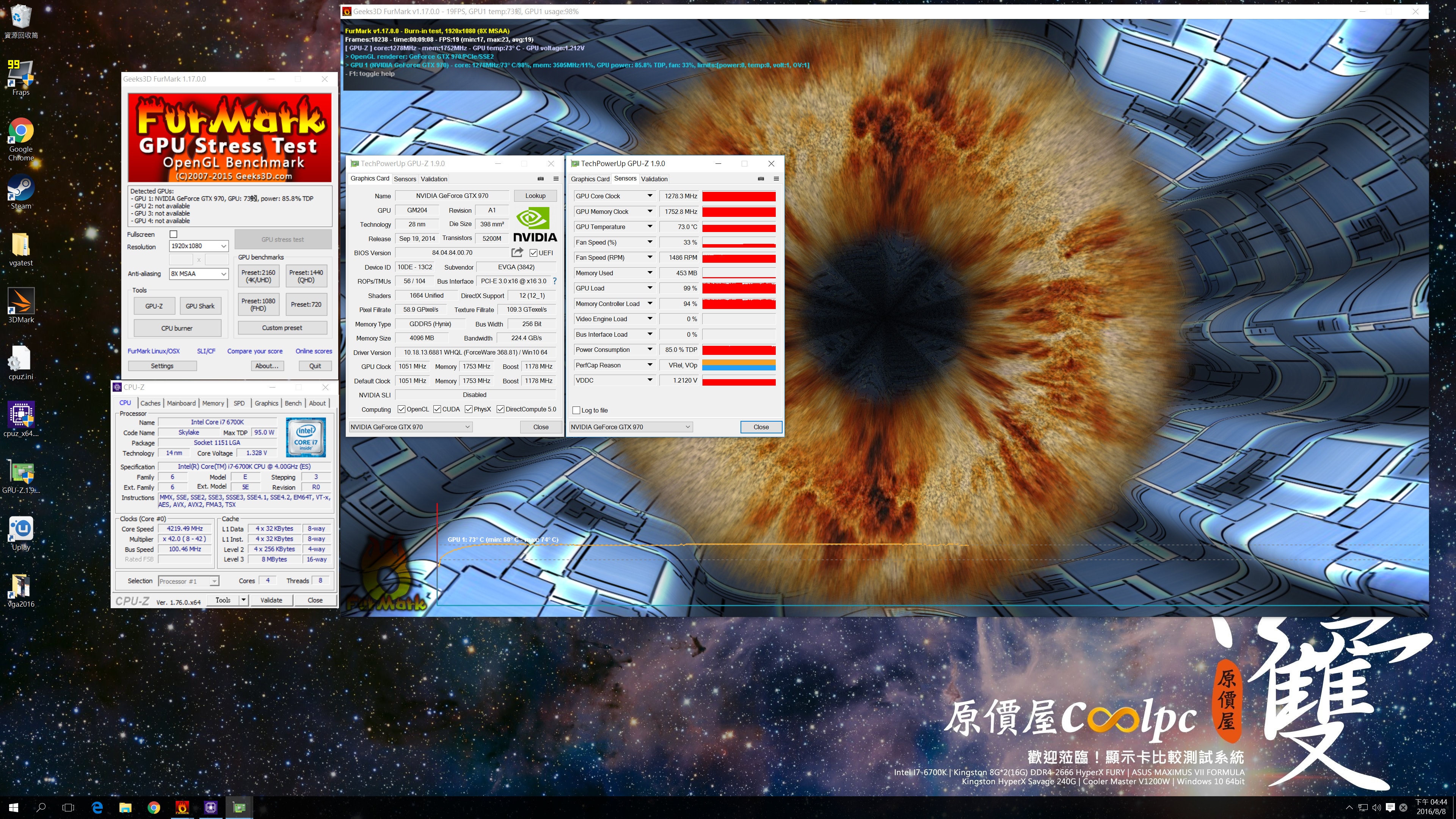Click the Bus Interface question mark icon

tap(554, 281)
